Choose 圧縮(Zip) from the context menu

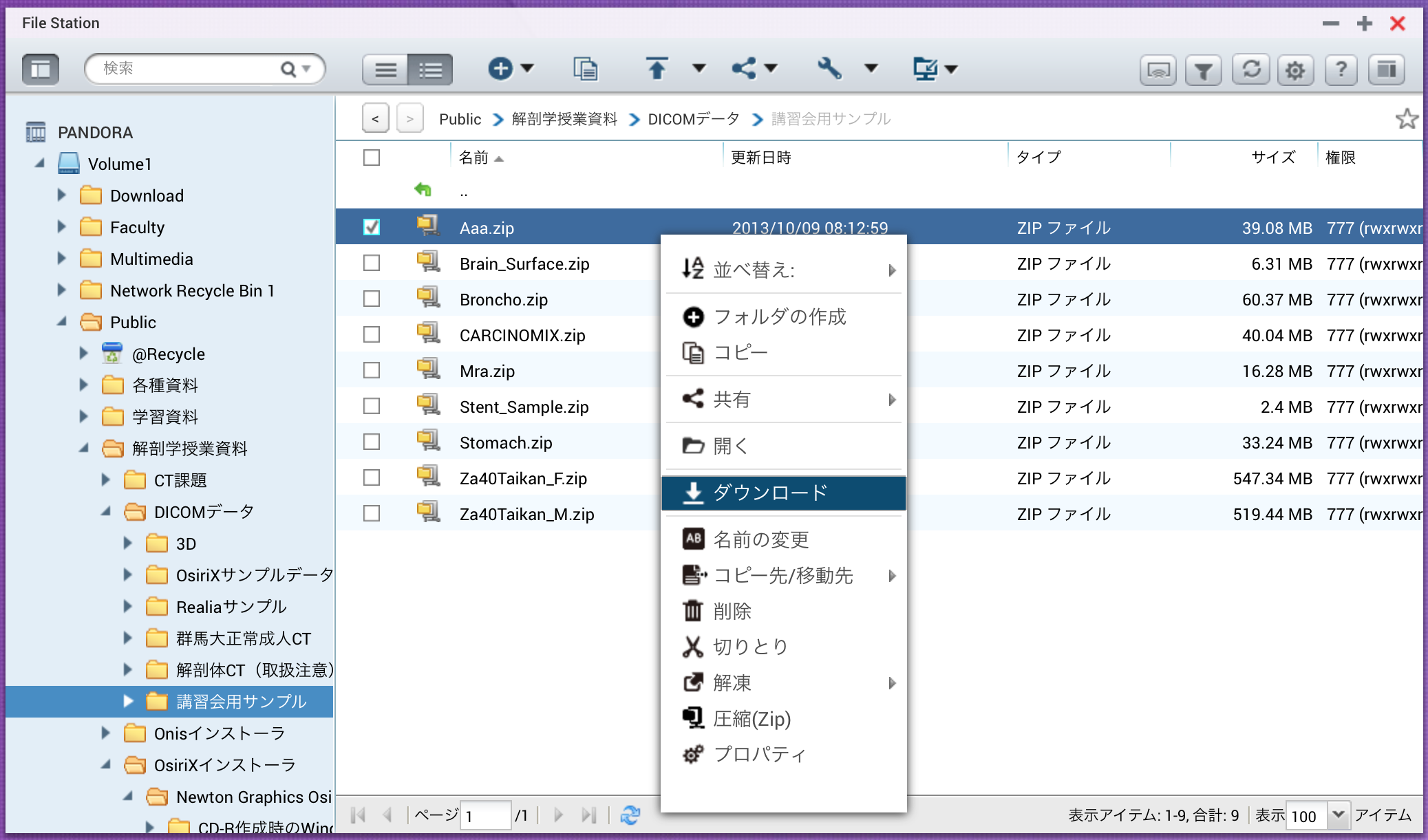pyautogui.click(x=783, y=718)
